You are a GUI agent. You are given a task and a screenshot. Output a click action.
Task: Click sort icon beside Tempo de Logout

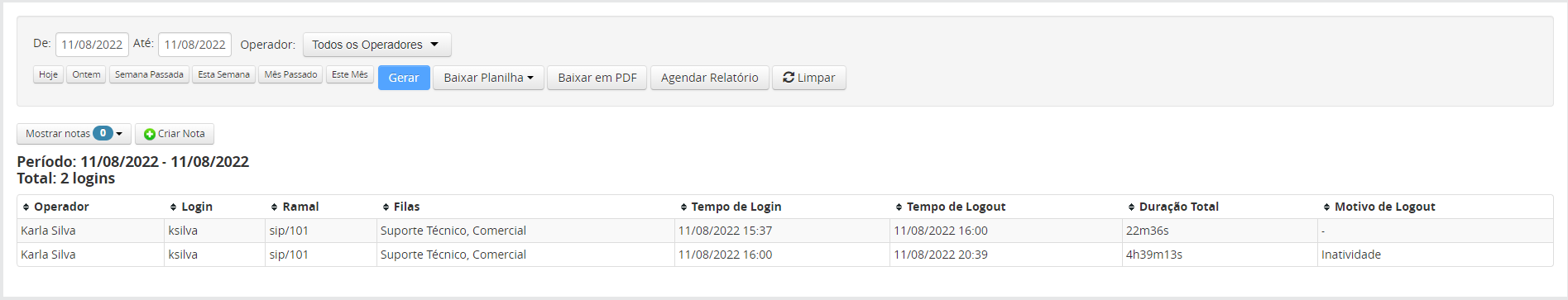click(x=899, y=207)
